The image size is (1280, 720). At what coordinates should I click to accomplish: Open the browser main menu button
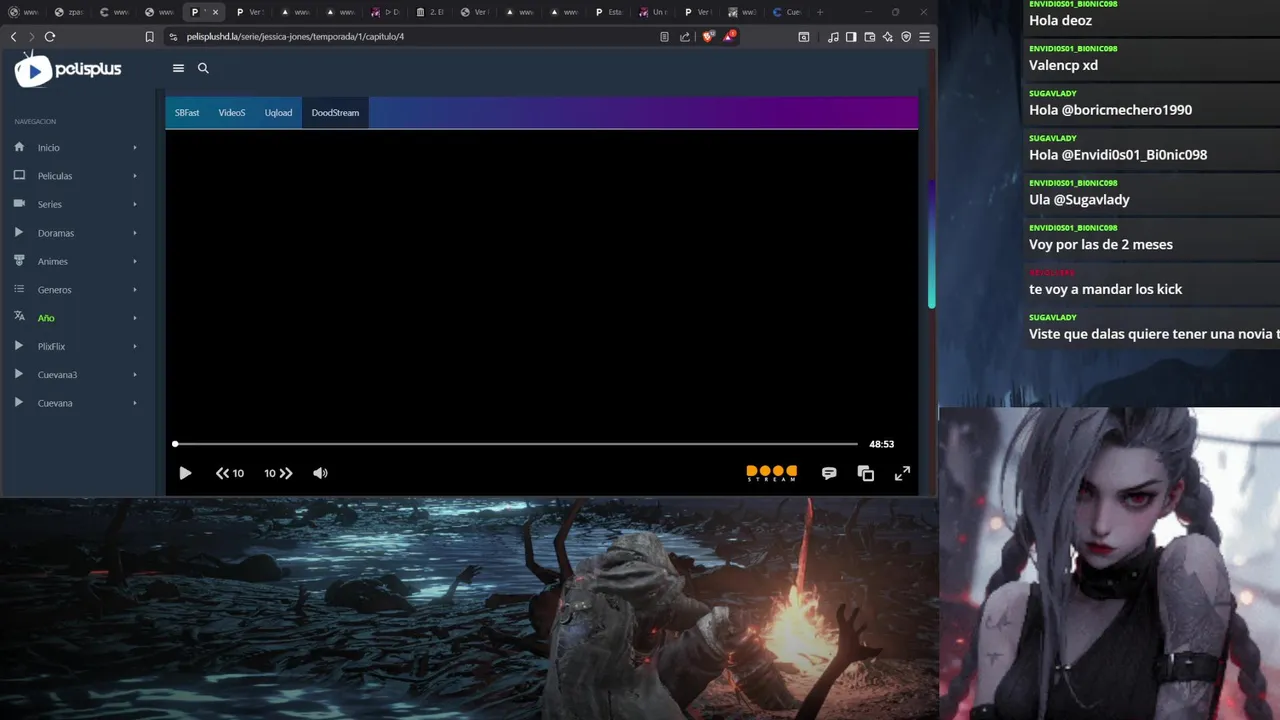point(924,36)
